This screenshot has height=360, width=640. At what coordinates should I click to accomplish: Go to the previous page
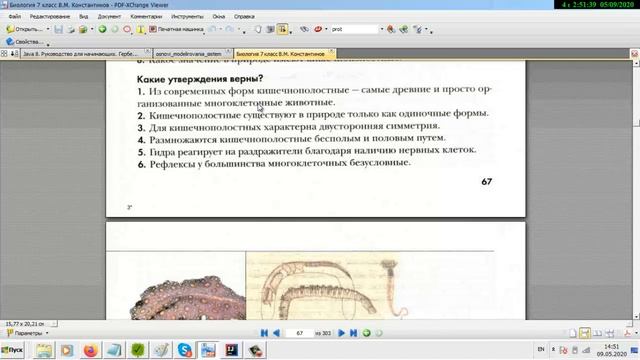(276, 333)
